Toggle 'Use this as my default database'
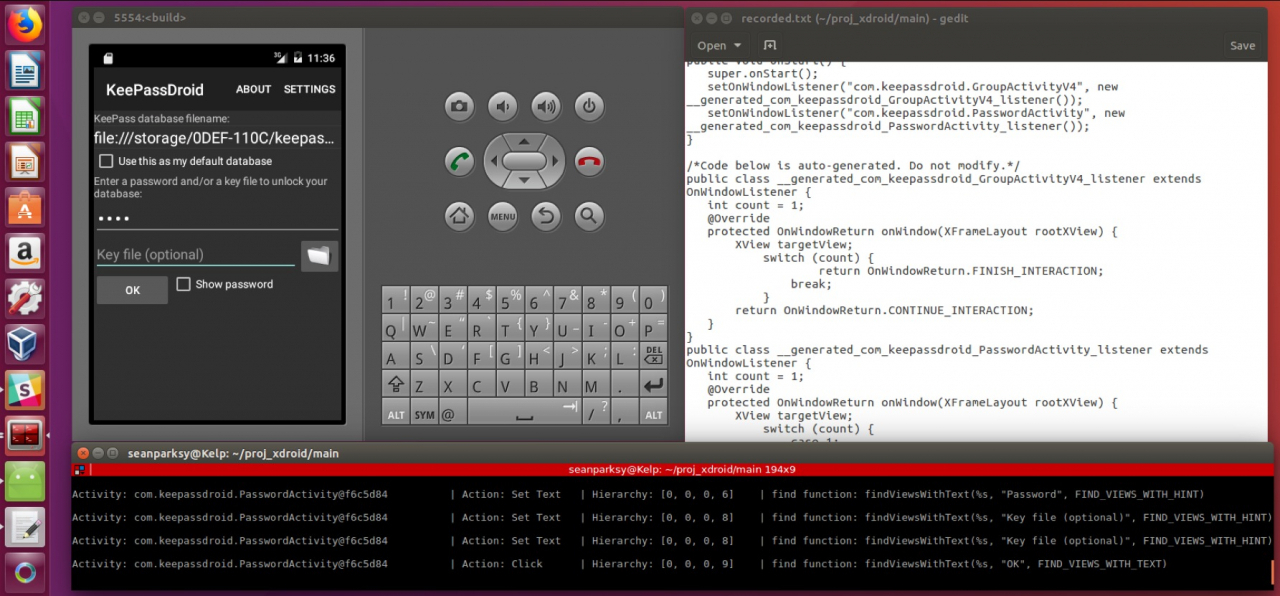 105,161
